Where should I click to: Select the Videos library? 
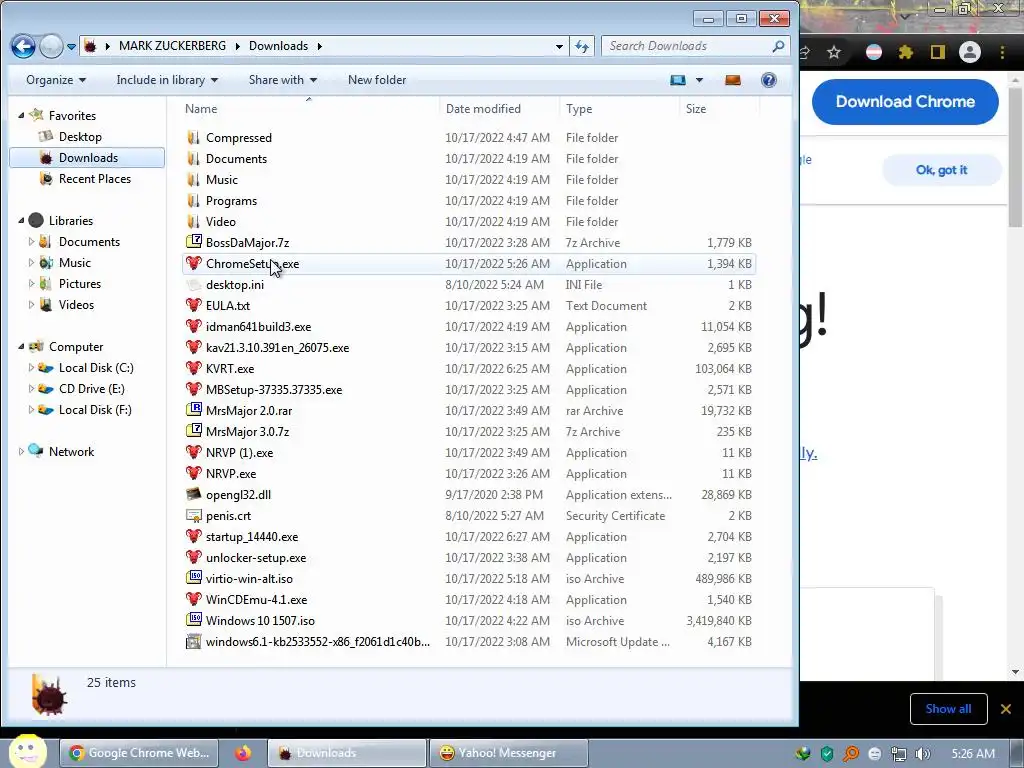(x=76, y=304)
